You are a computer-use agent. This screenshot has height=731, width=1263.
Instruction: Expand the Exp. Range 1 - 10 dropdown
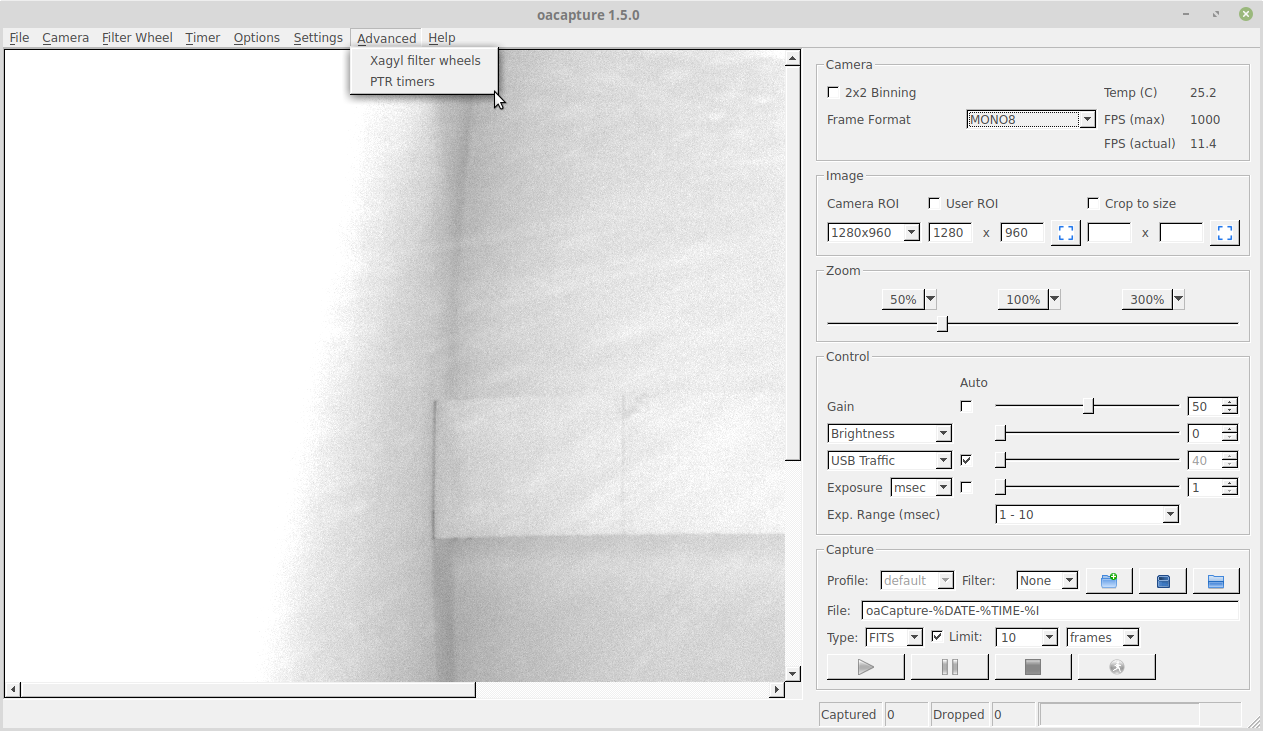(1087, 515)
